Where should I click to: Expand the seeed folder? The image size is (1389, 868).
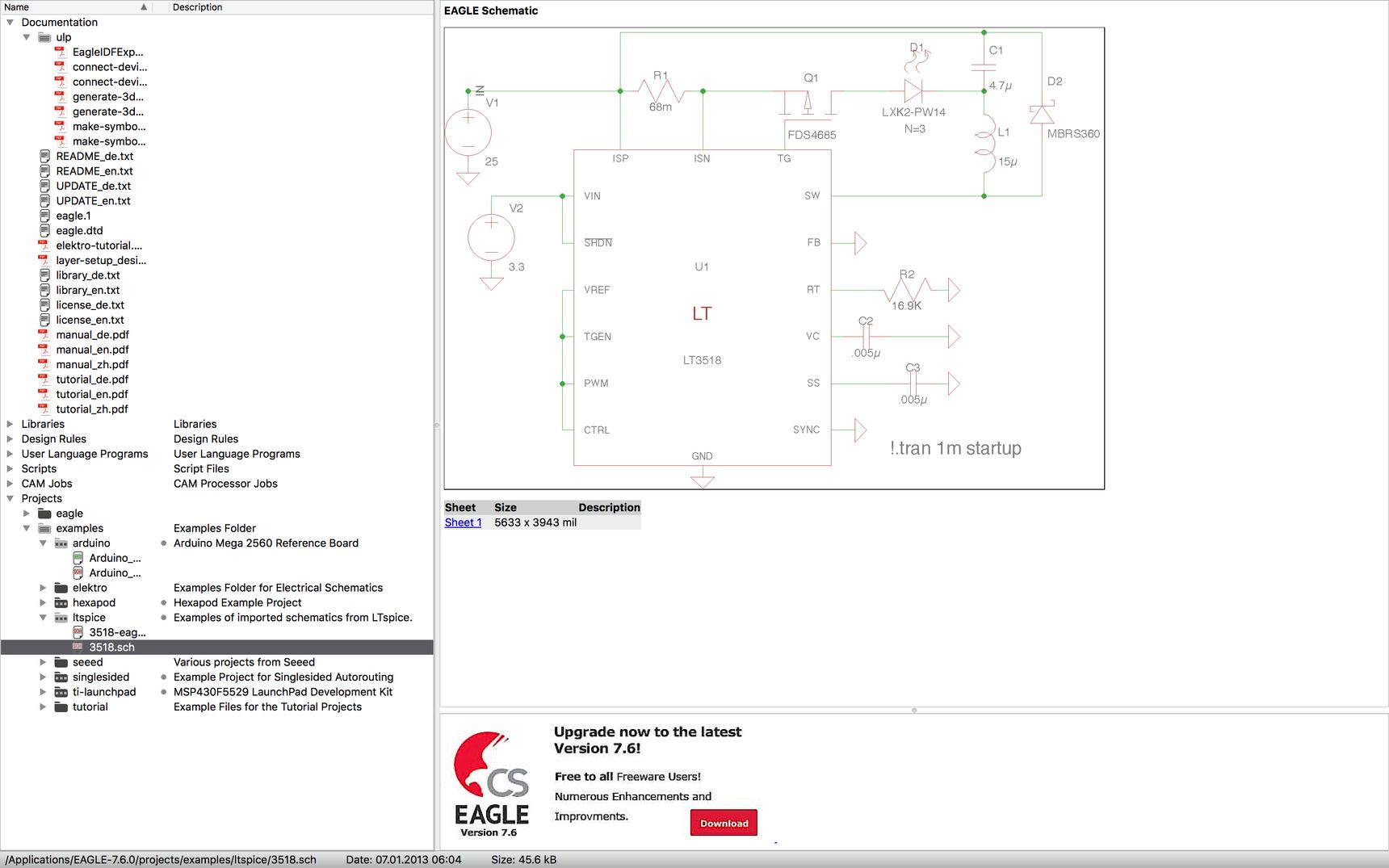[44, 662]
